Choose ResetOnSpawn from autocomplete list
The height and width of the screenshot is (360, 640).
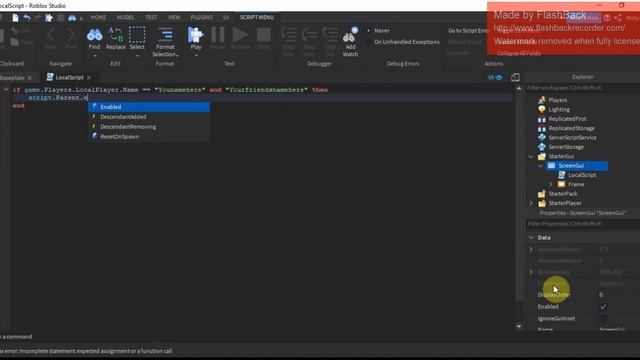point(149,136)
